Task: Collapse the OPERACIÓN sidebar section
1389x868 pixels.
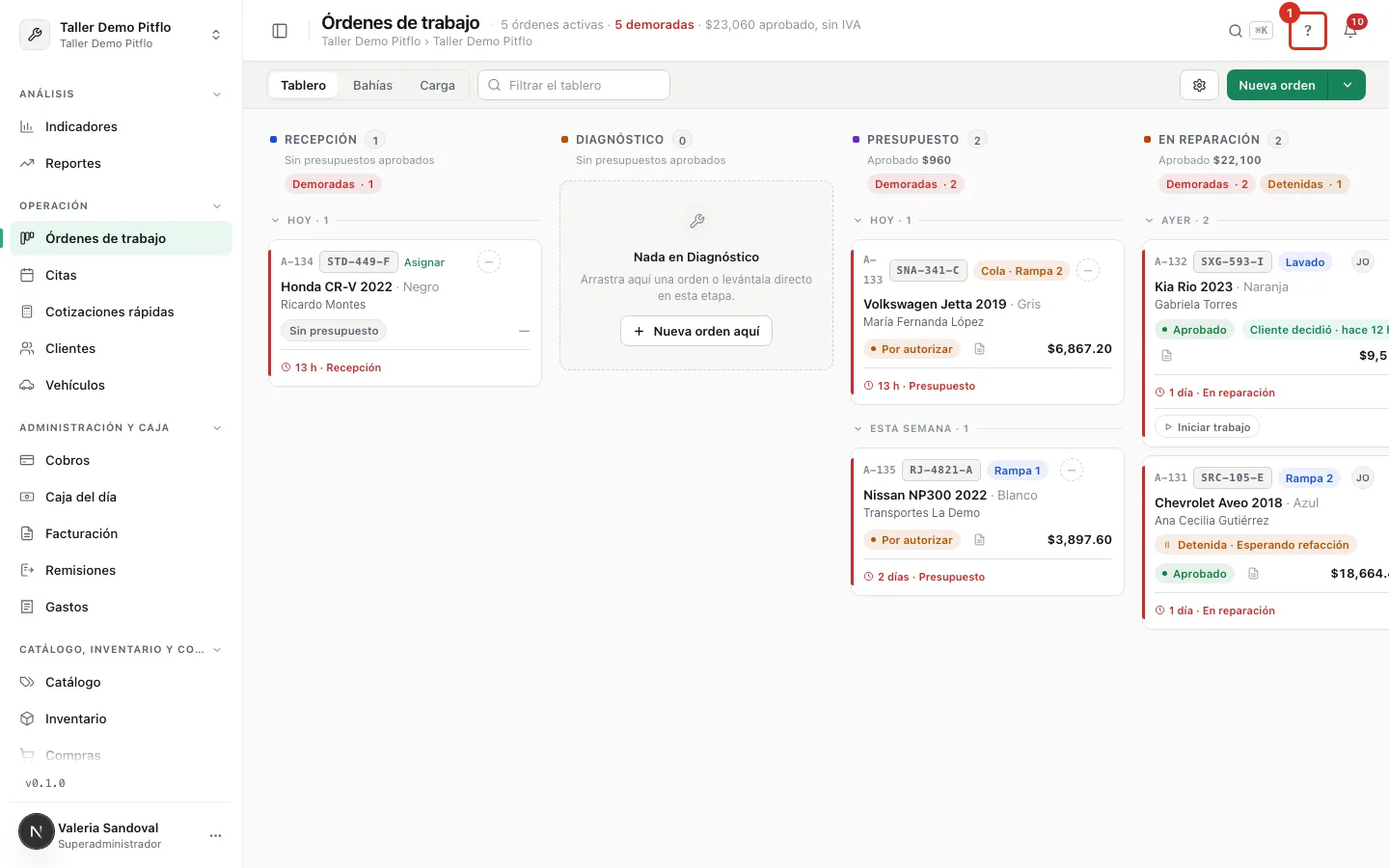Action: pyautogui.click(x=217, y=206)
